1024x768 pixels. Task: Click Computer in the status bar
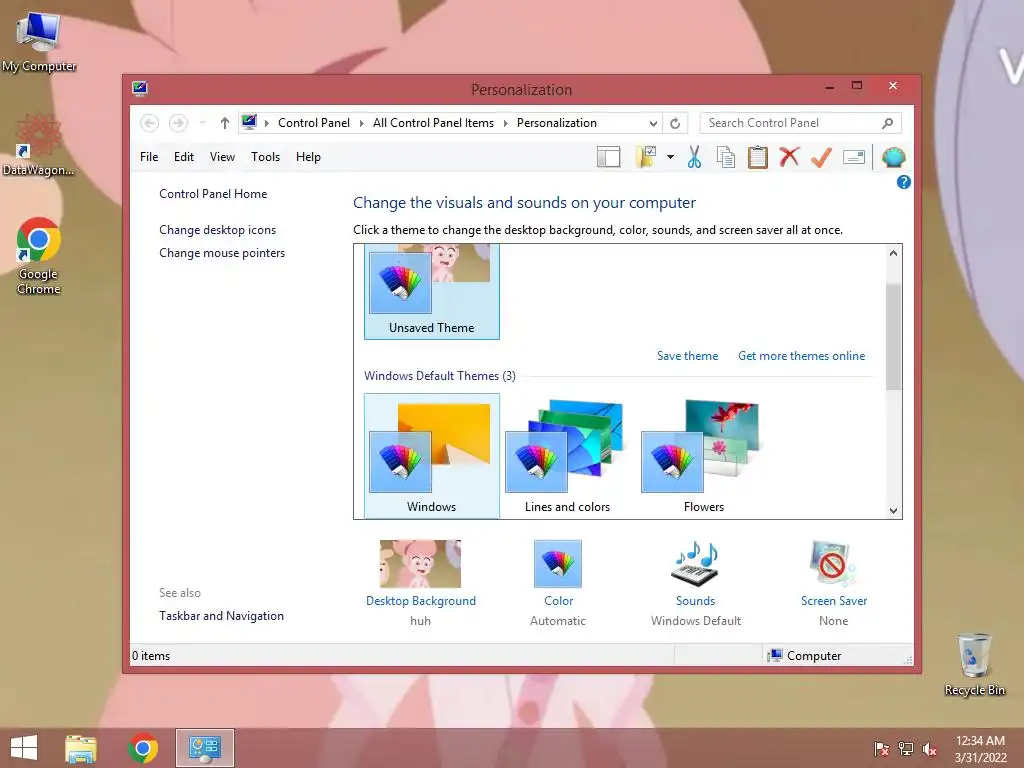(805, 656)
